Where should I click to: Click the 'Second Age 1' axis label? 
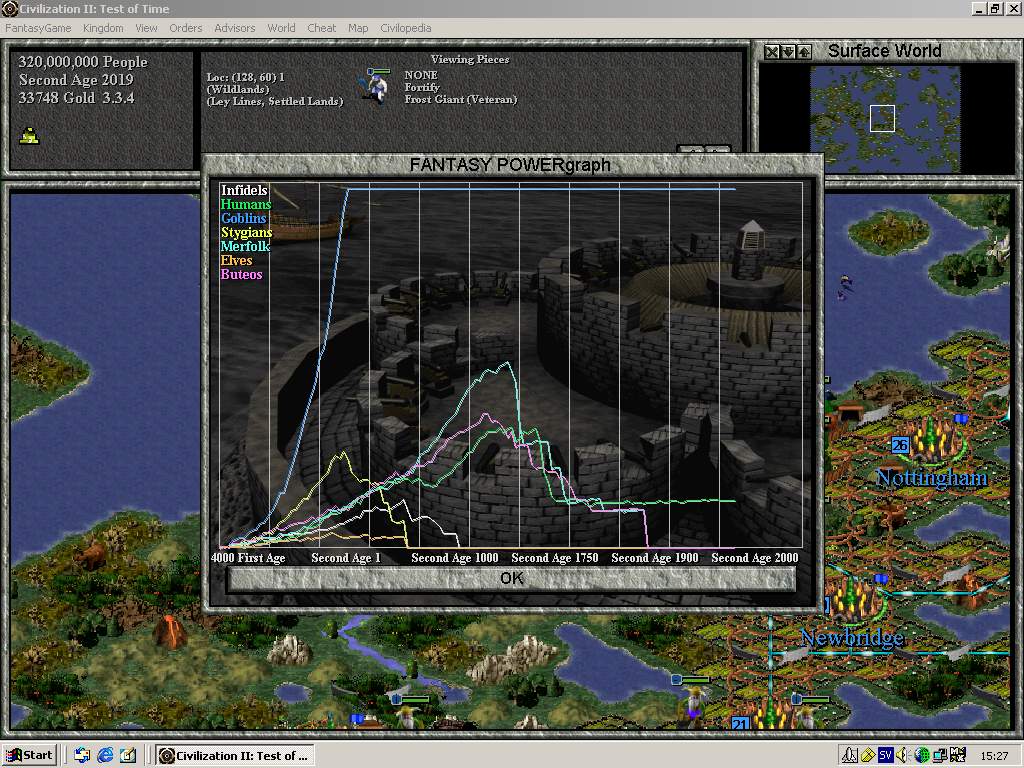click(x=345, y=558)
